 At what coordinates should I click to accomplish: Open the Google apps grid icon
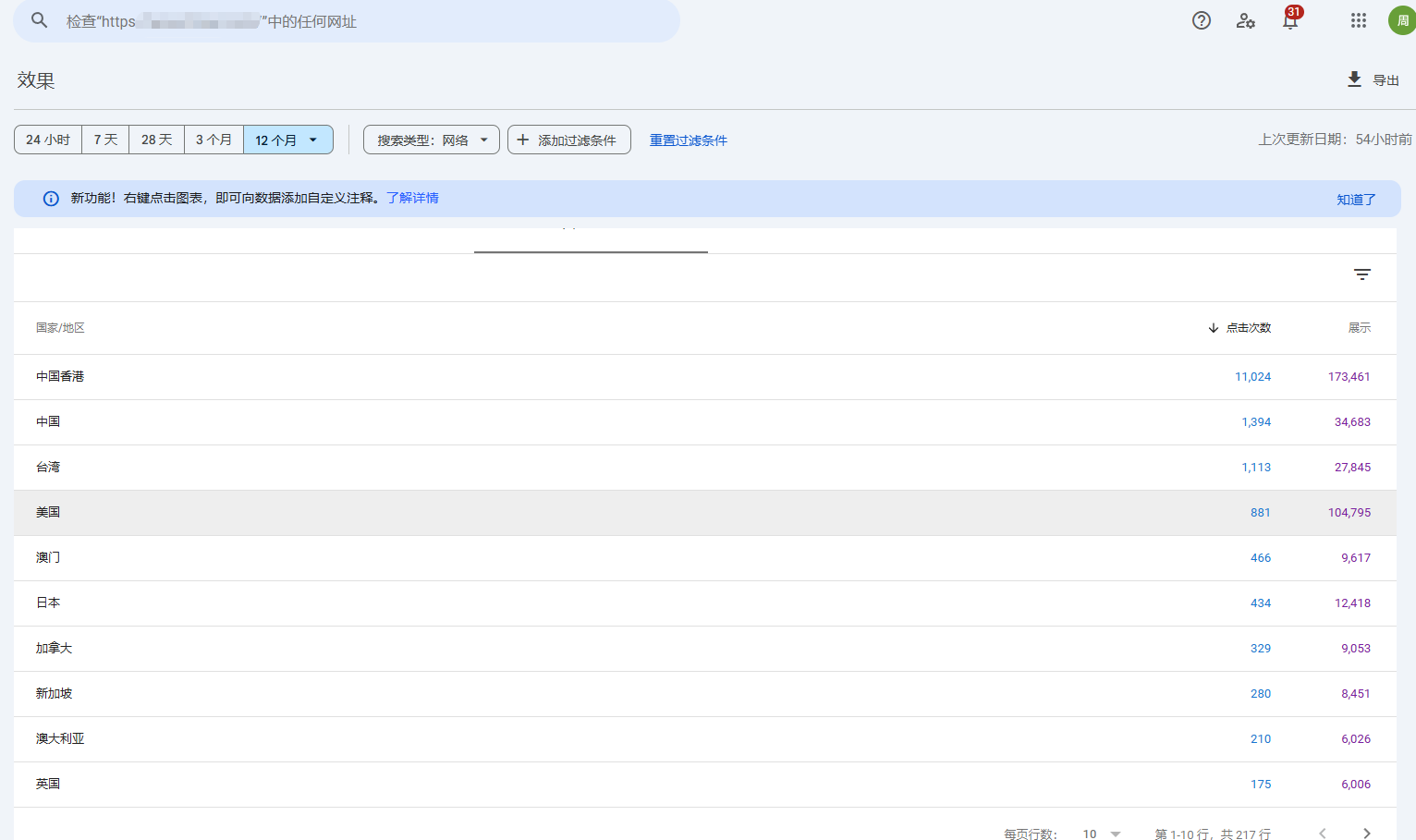click(1358, 20)
